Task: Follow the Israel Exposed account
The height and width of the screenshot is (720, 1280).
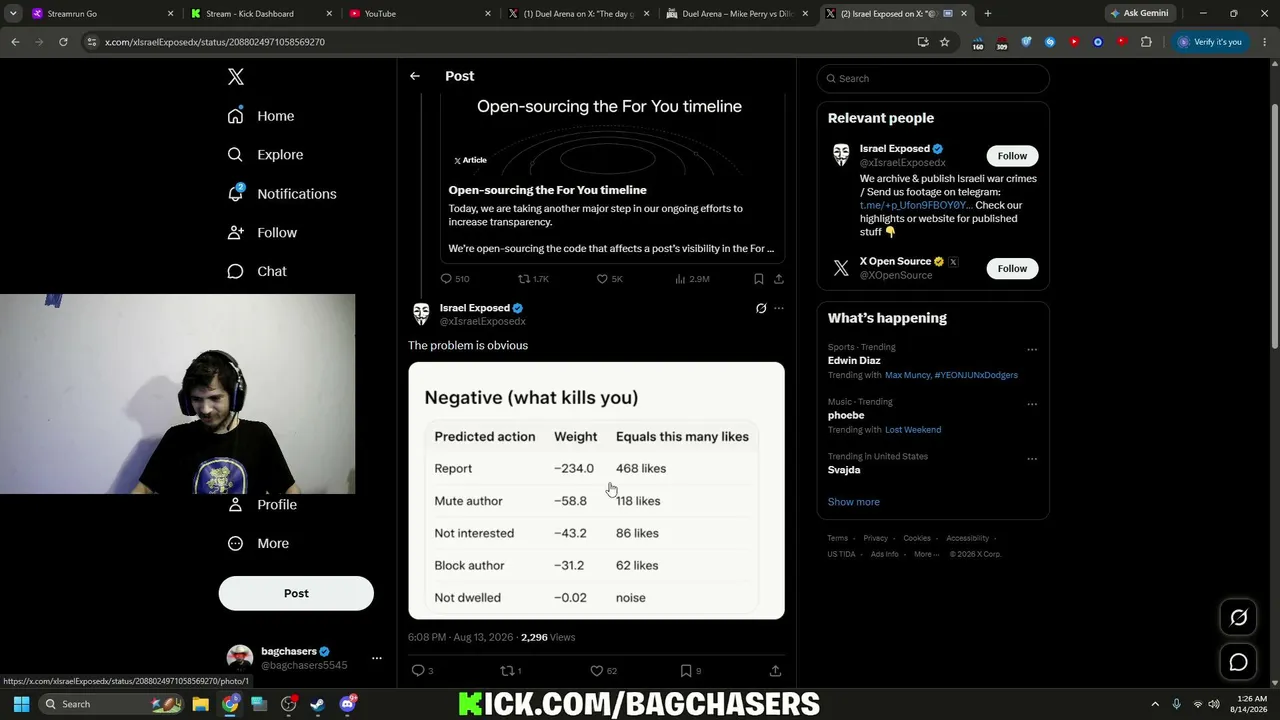Action: [x=1012, y=156]
